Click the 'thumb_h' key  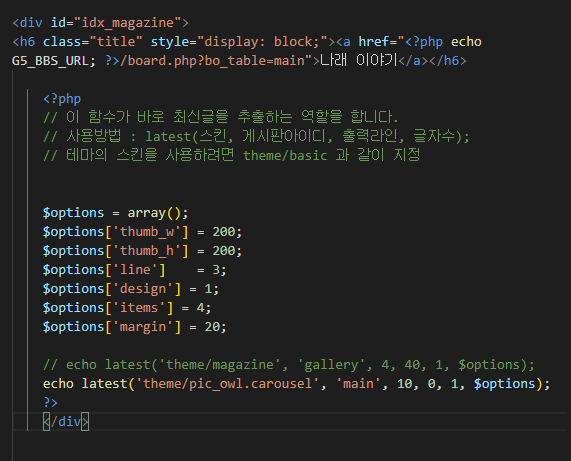point(147,251)
